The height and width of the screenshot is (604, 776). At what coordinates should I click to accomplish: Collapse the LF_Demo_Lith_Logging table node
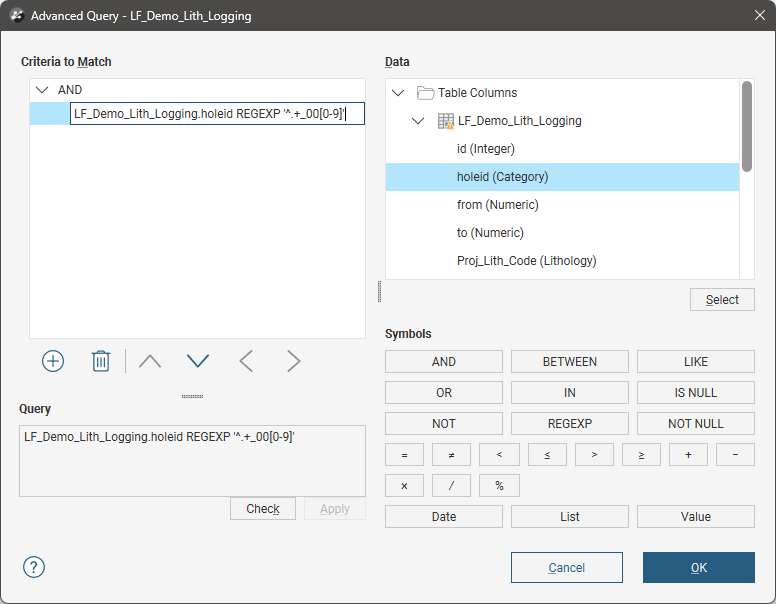pos(418,121)
